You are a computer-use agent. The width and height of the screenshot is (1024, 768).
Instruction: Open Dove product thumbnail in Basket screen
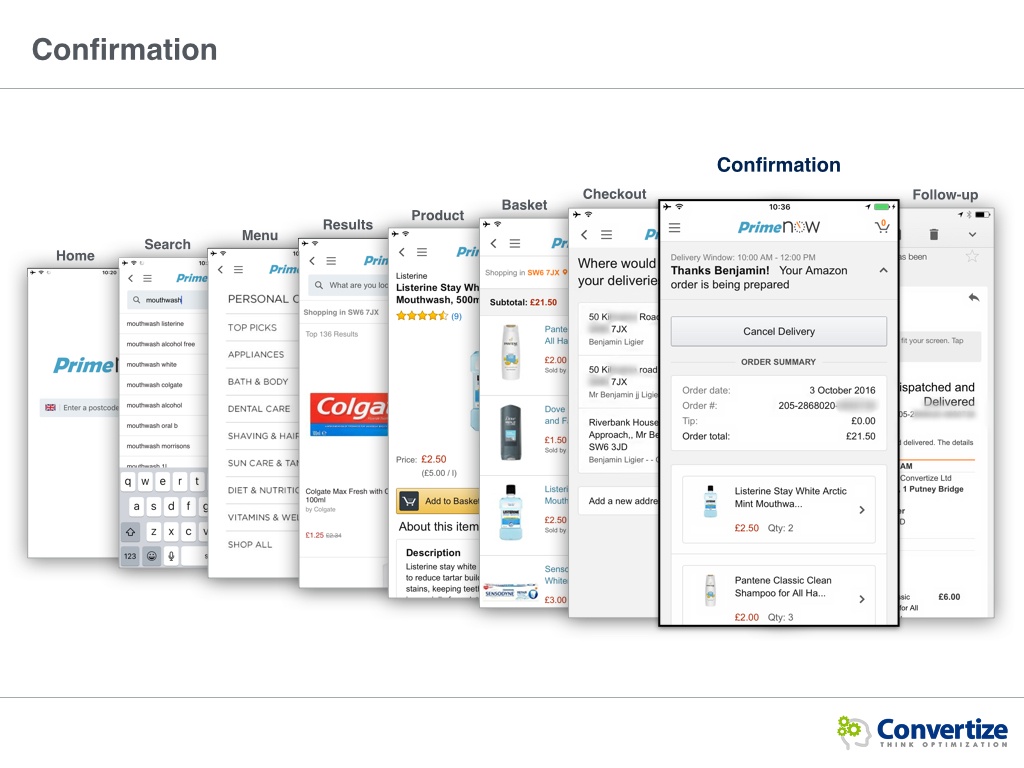click(x=511, y=433)
